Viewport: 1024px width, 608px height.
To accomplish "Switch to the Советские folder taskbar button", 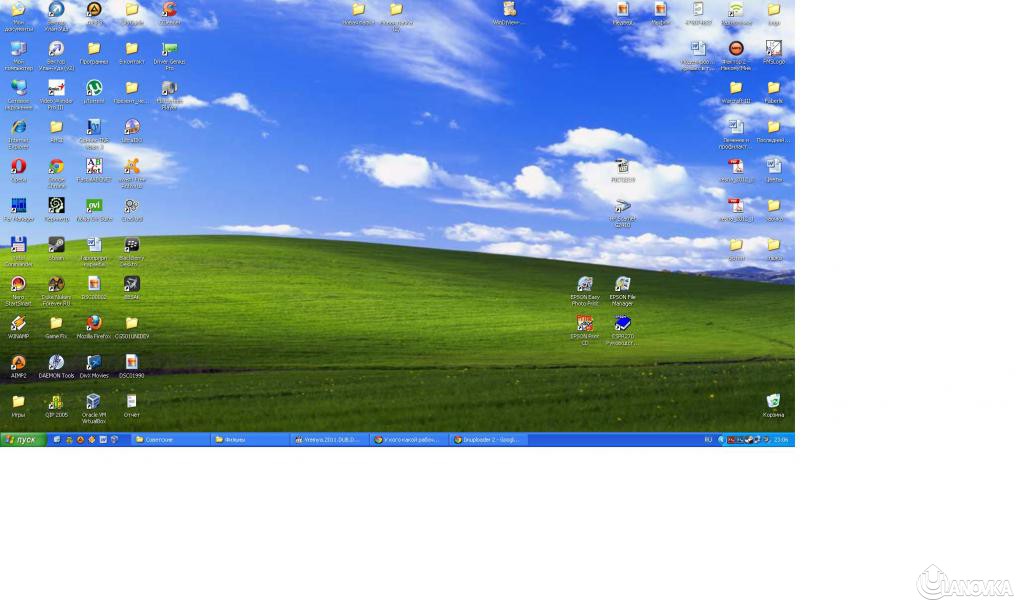I will pos(170,440).
